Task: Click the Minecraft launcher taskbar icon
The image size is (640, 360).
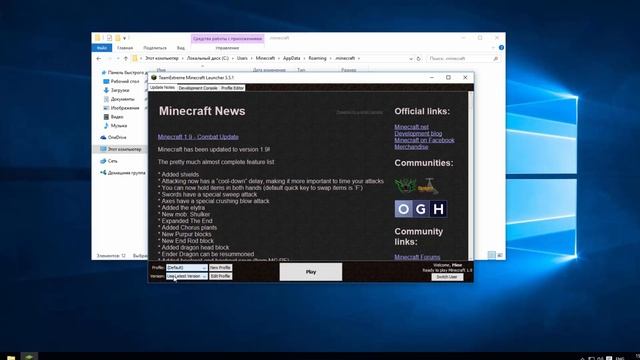Action: pos(29,356)
